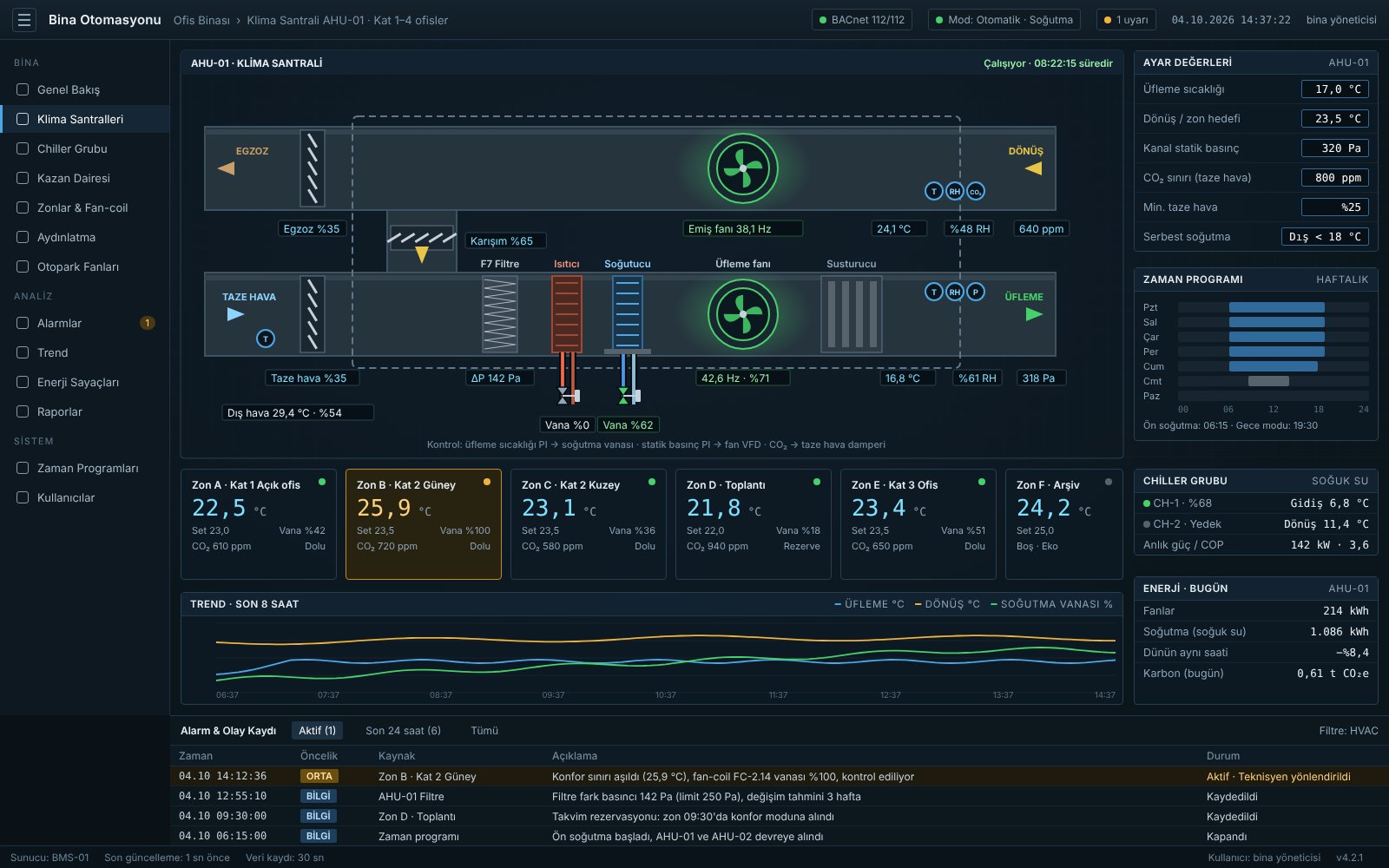Click the 1 uyarı warning badge
Screen dimensions: 1389x868
click(x=1126, y=19)
